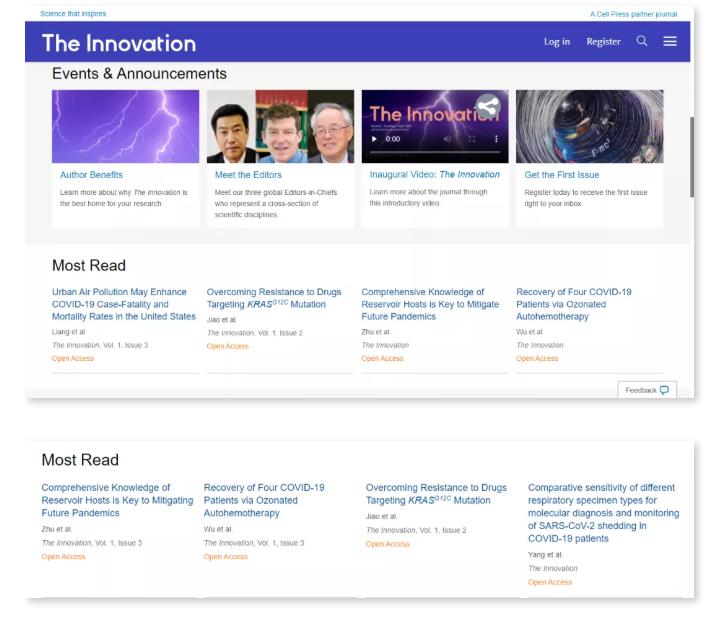Open the Get the First Issue link
This screenshot has width=728, height=618.
coord(562,175)
